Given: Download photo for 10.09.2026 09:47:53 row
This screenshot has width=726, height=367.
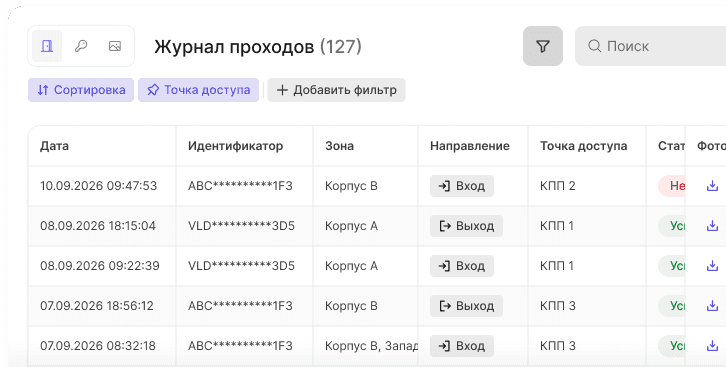Looking at the screenshot, I should click(712, 186).
